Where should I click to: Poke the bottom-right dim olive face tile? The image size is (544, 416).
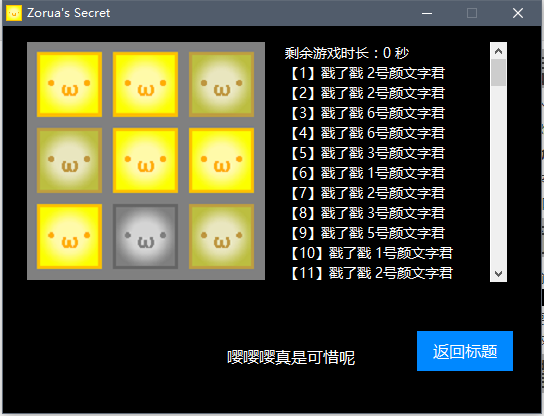point(221,236)
